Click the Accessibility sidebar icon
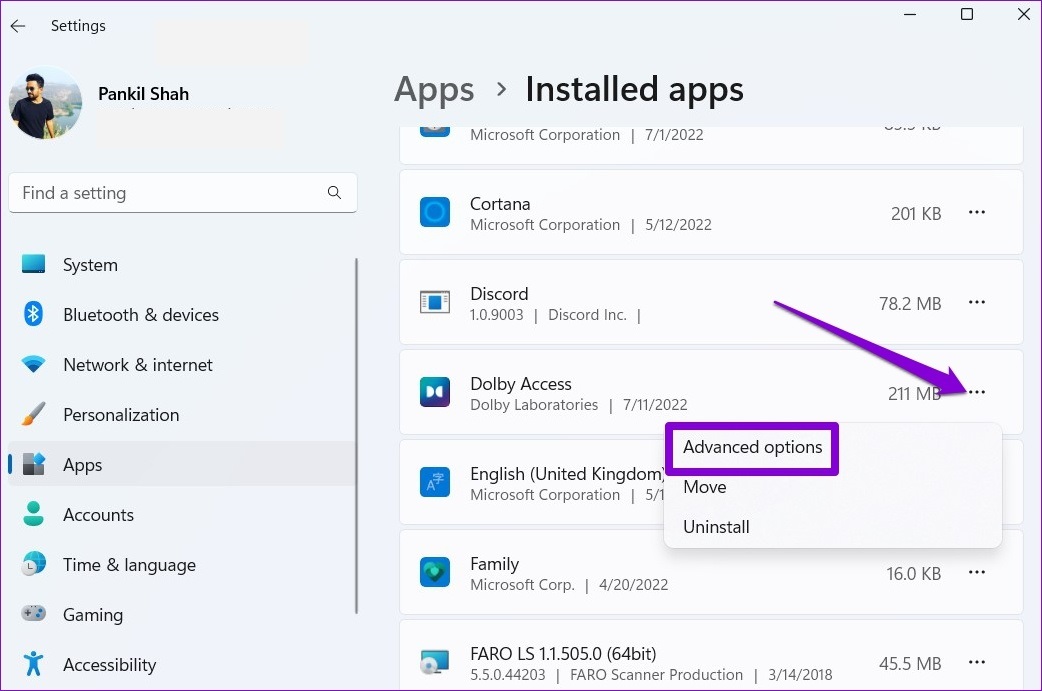The width and height of the screenshot is (1042, 691). (34, 665)
